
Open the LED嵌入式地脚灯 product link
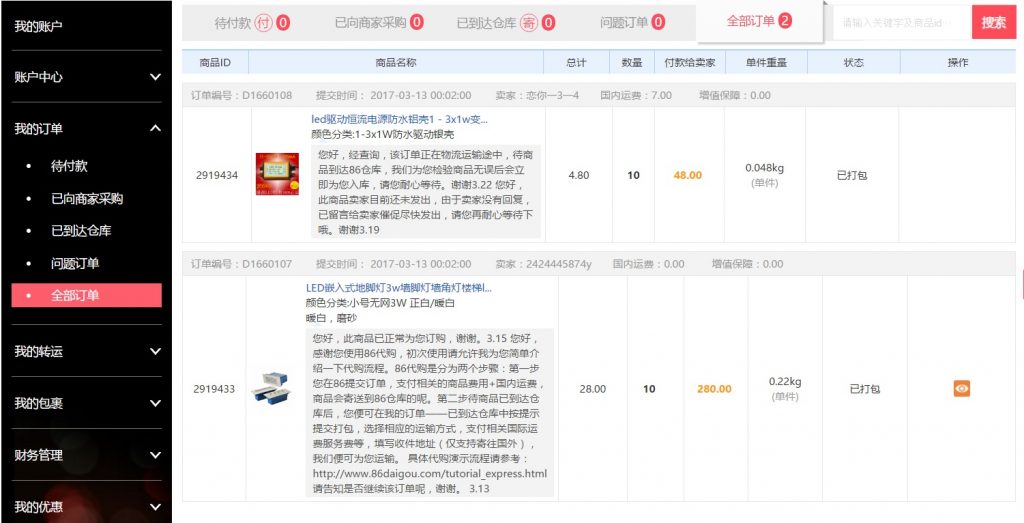tap(398, 288)
